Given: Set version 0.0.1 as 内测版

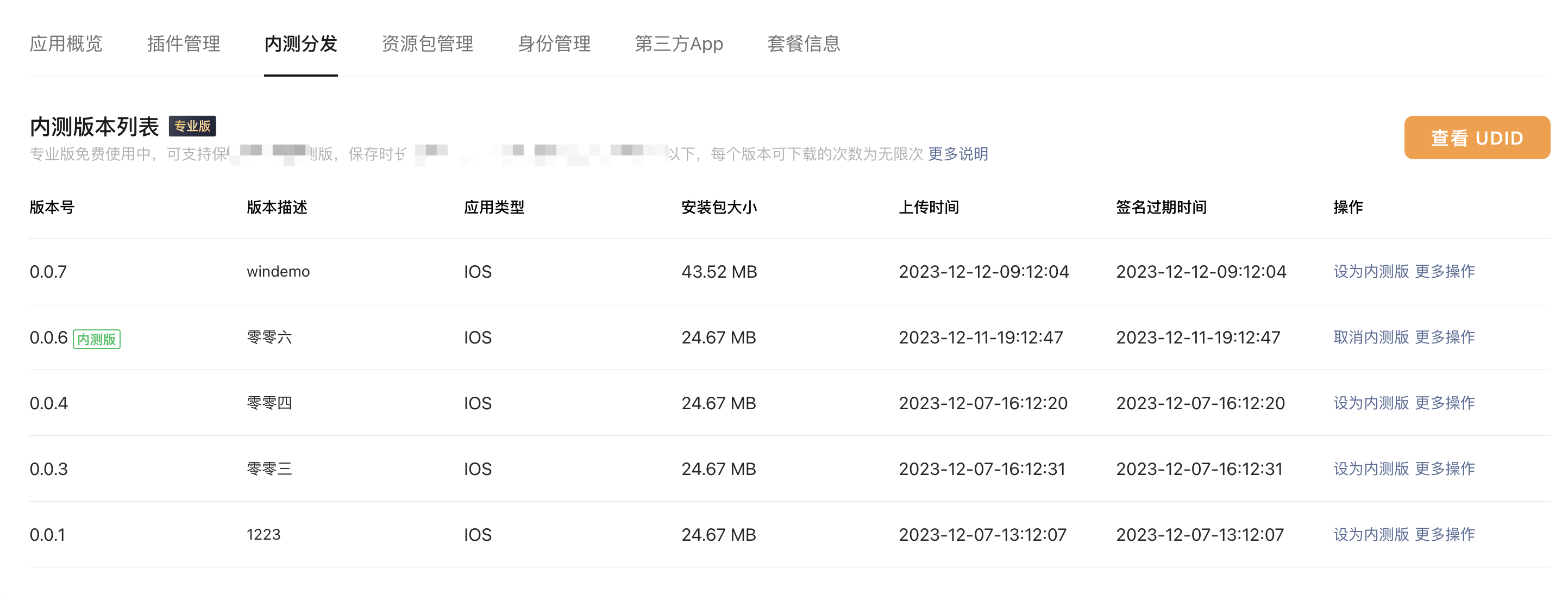Looking at the screenshot, I should [x=1371, y=534].
